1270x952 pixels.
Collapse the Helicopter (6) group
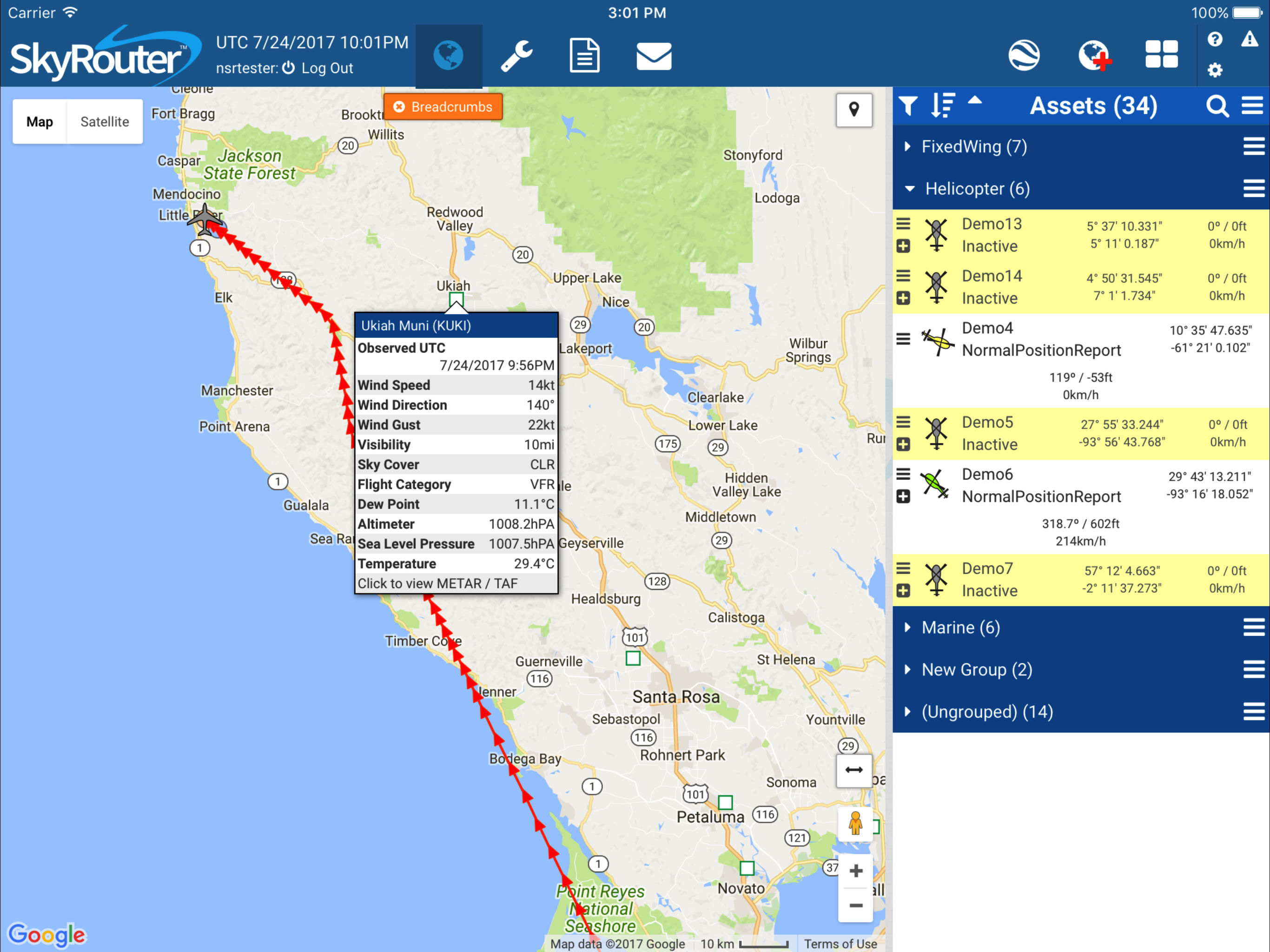(x=909, y=188)
